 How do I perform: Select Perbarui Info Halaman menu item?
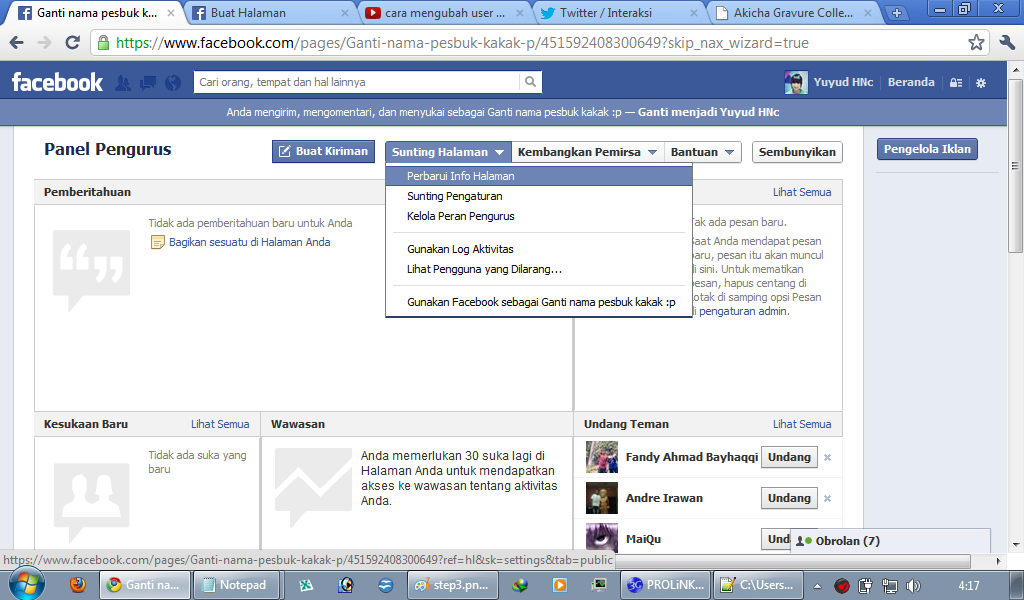(539, 176)
